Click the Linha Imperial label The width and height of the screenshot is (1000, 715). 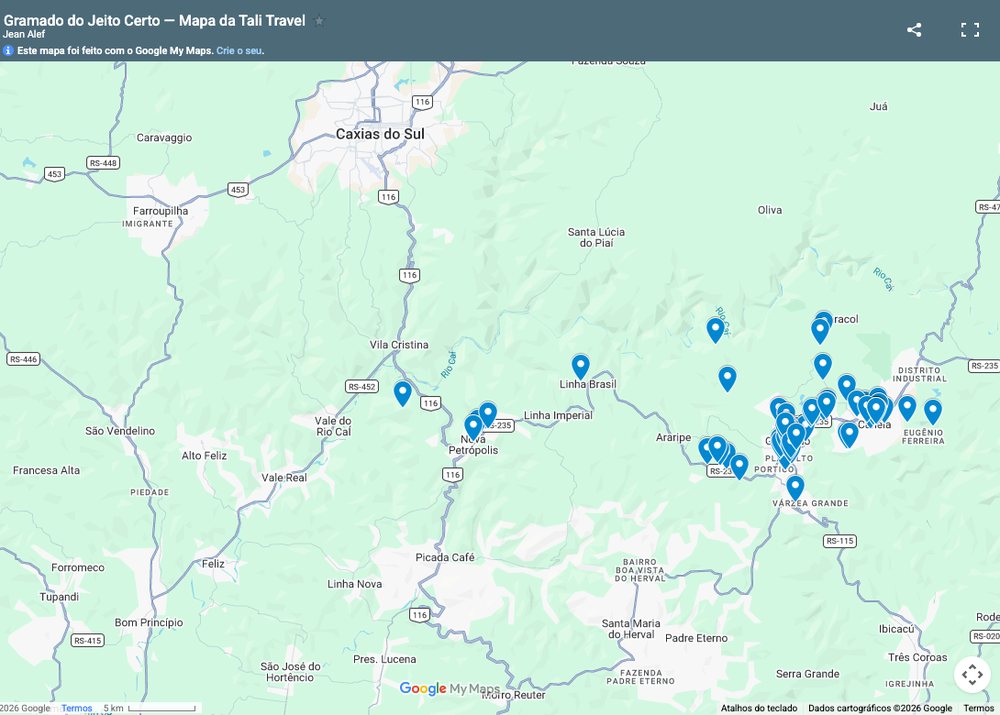(558, 415)
